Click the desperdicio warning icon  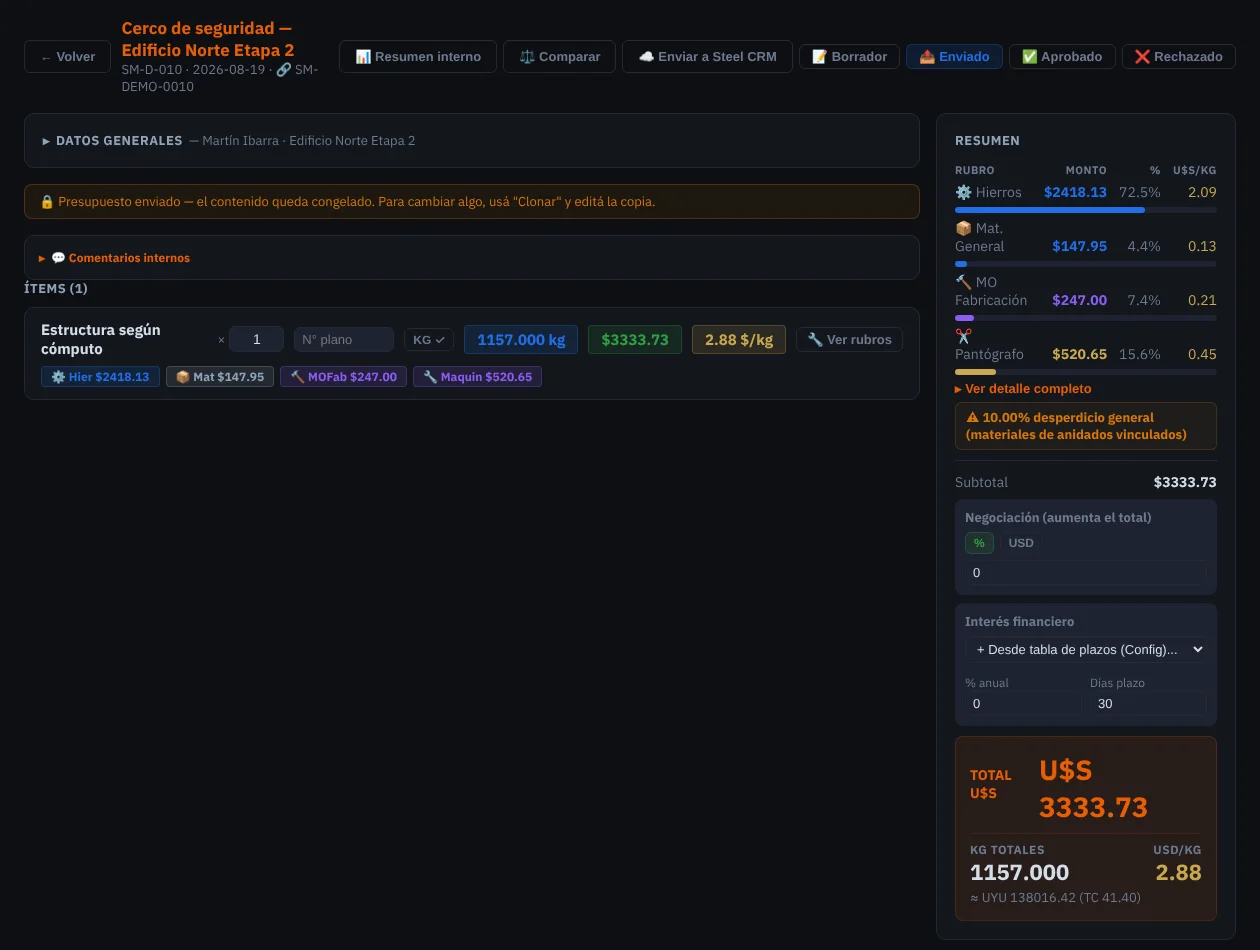972,418
